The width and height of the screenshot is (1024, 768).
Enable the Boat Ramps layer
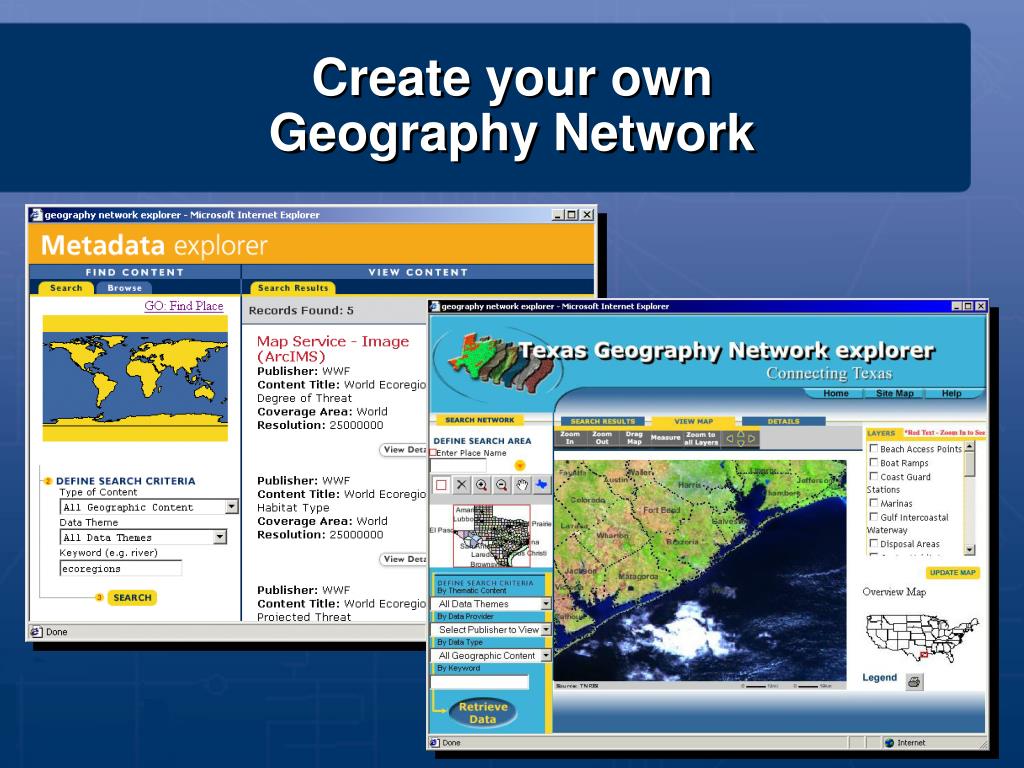point(873,462)
